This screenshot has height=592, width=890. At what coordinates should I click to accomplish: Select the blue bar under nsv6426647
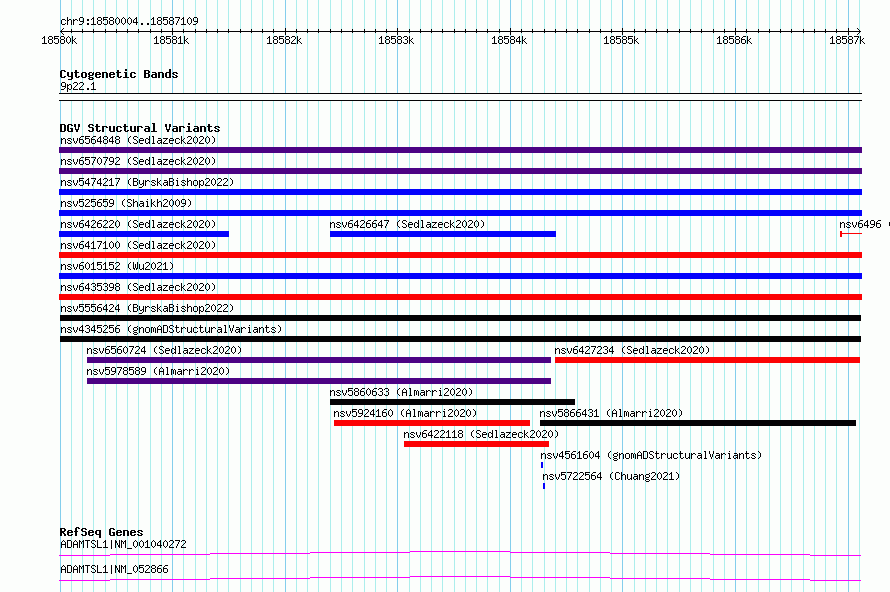click(443, 234)
